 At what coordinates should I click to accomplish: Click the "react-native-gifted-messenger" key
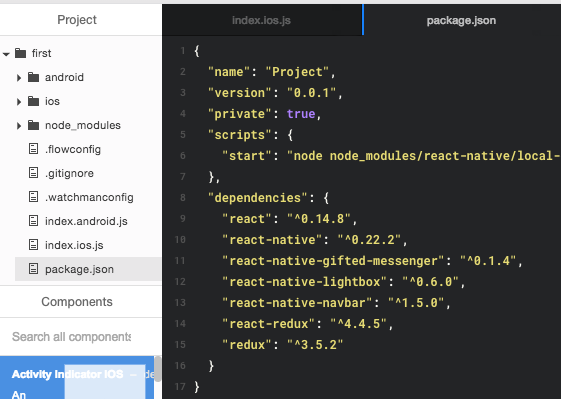click(333, 261)
